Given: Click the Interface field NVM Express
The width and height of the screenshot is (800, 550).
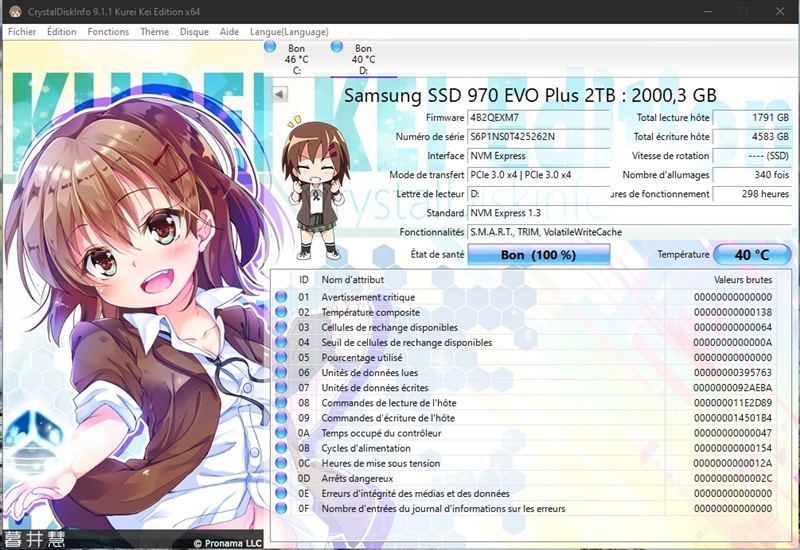Looking at the screenshot, I should tap(538, 156).
